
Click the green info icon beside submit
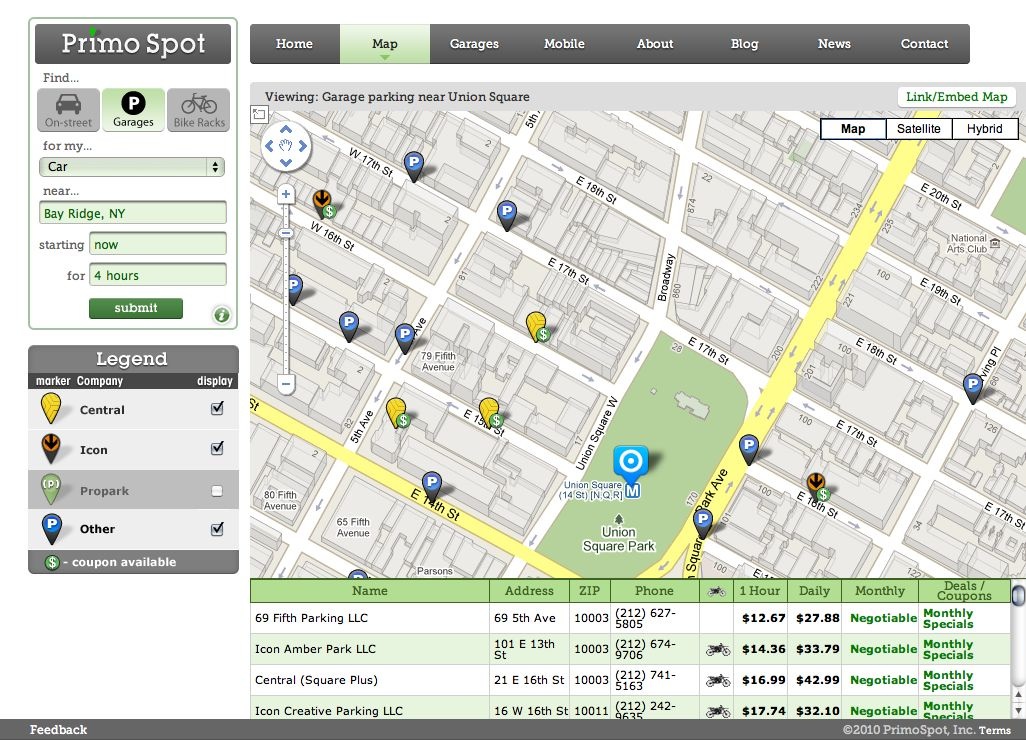coord(221,315)
